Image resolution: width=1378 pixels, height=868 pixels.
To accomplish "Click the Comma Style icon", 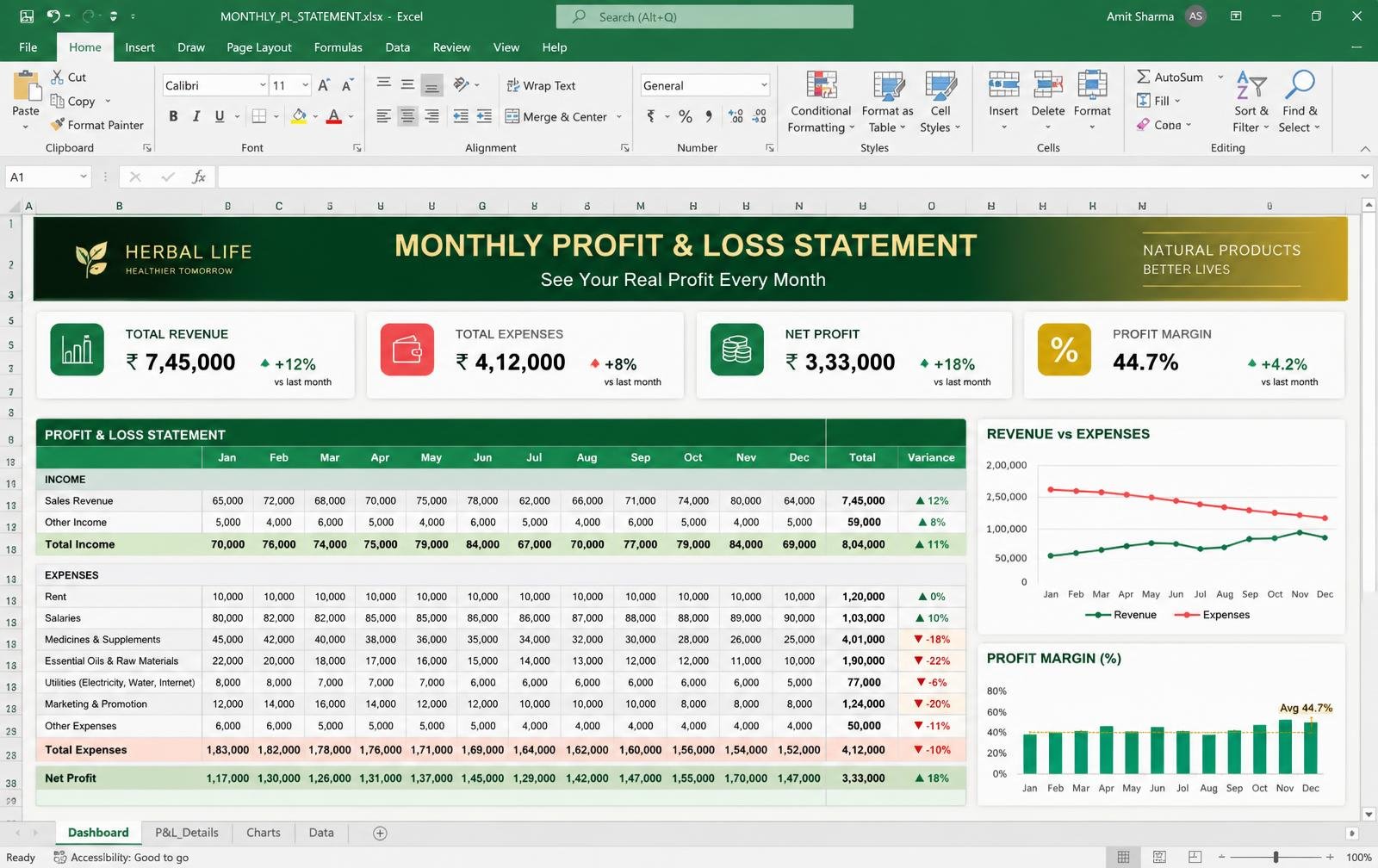I will 709,116.
